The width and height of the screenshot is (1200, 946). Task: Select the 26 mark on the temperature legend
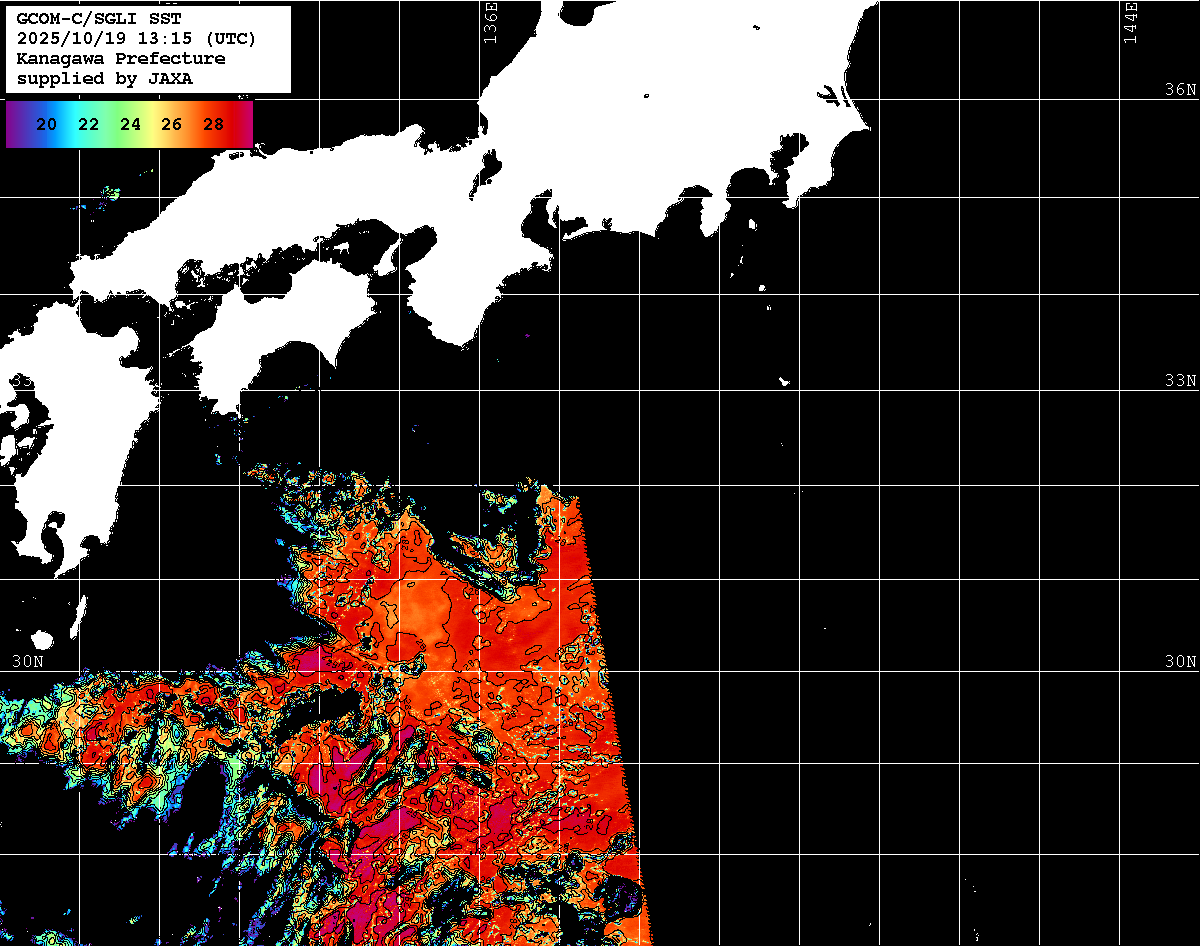(171, 125)
